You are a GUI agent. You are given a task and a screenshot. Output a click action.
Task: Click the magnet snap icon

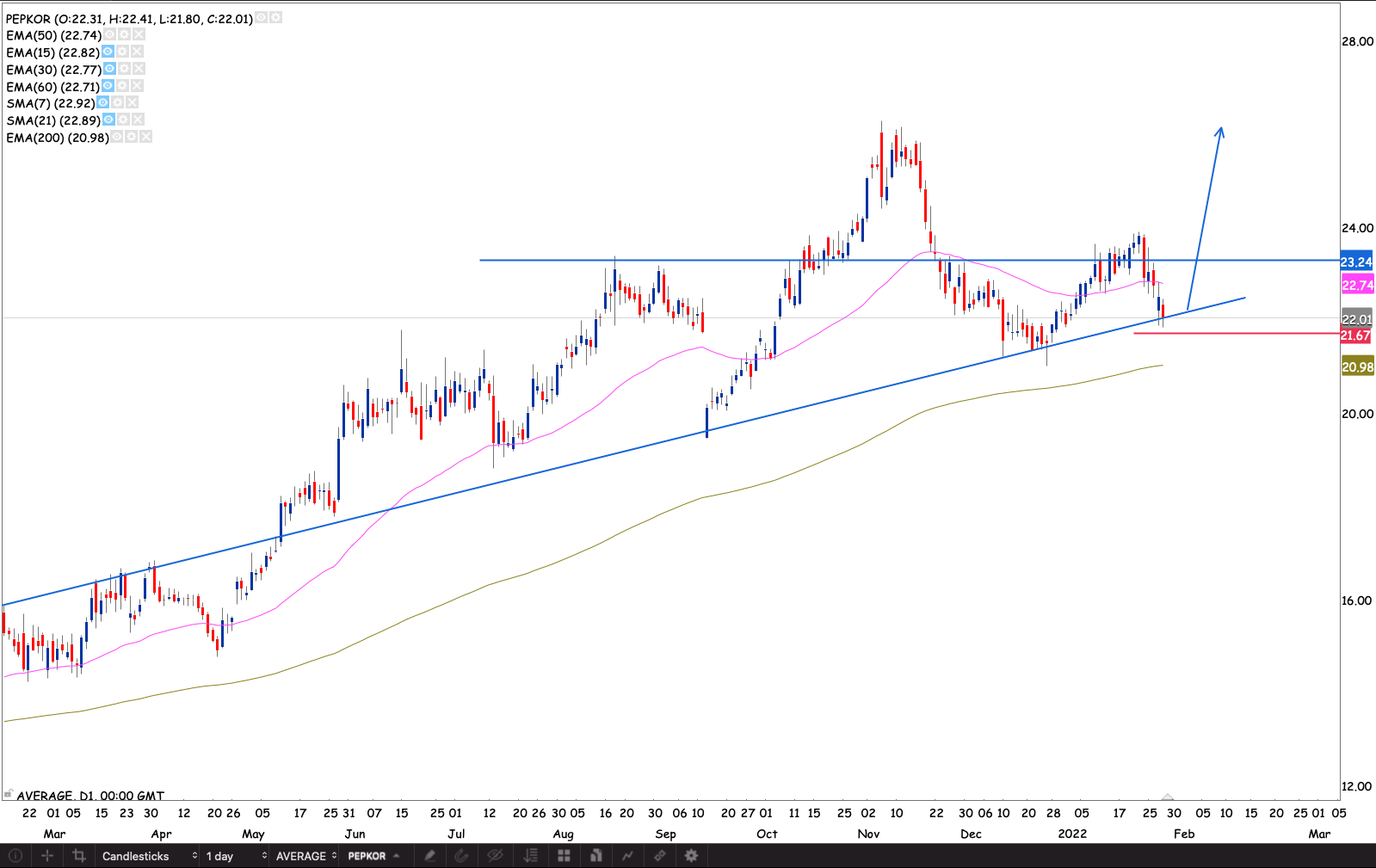pos(461,856)
